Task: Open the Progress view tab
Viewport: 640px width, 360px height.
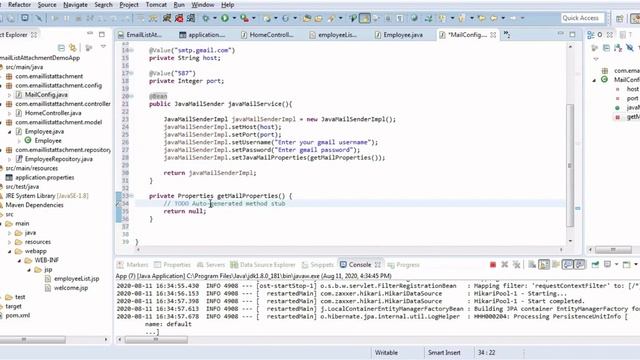Action: pos(404,265)
